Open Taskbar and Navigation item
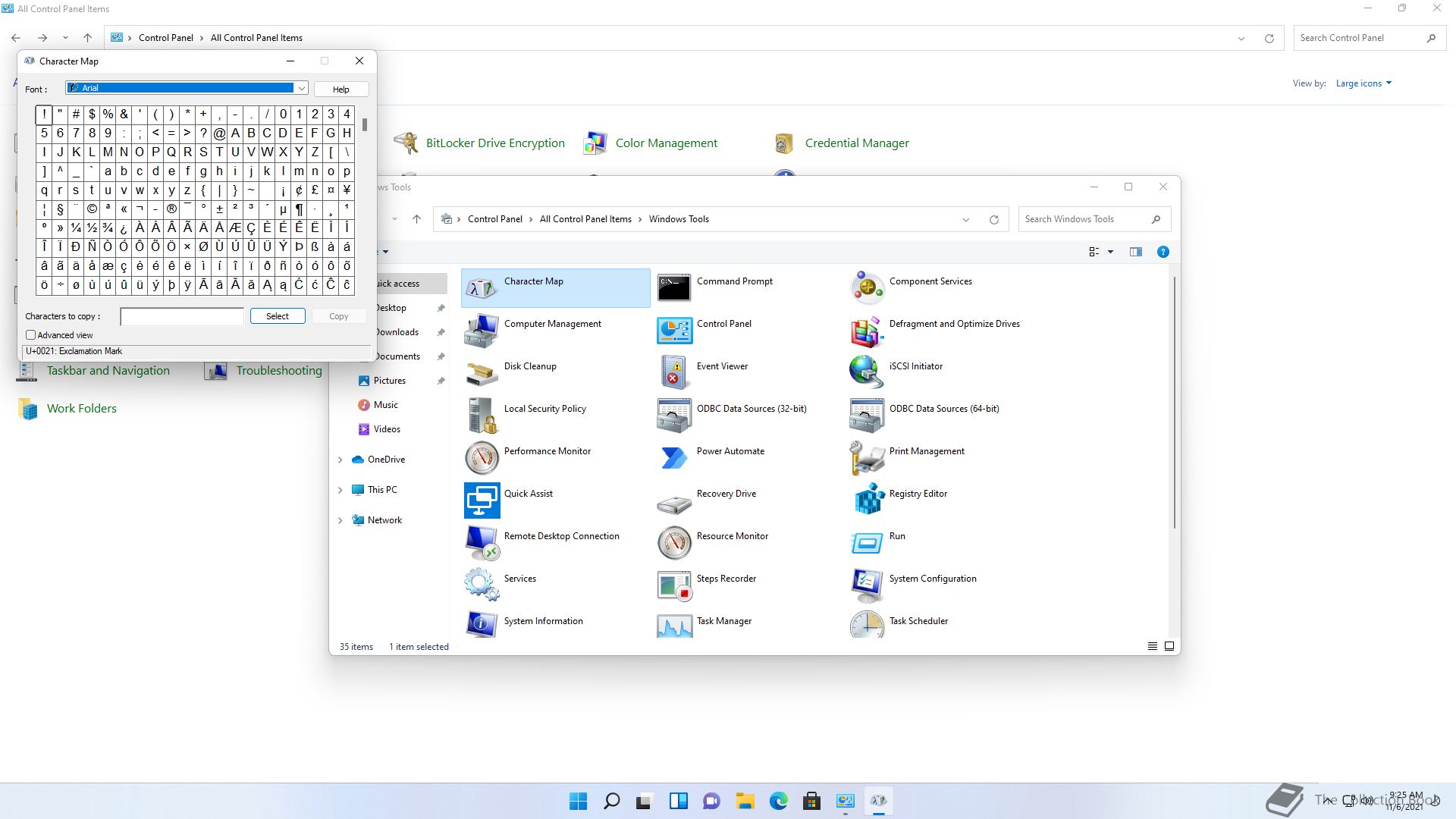Viewport: 1456px width, 819px height. point(108,371)
